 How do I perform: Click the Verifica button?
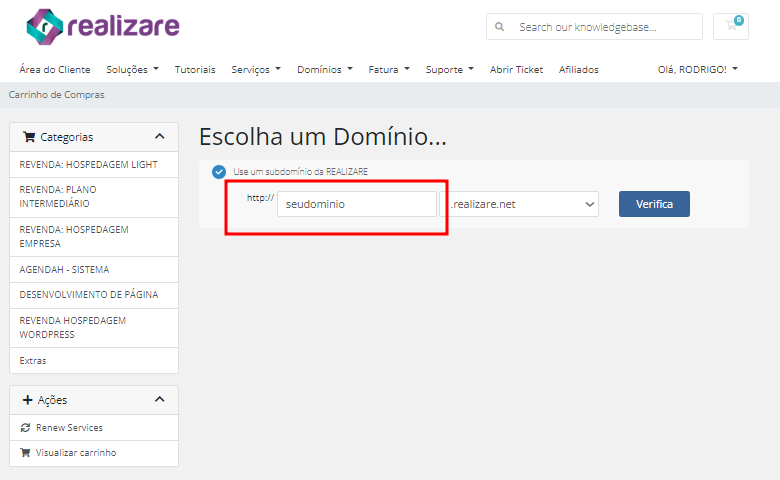click(x=654, y=204)
